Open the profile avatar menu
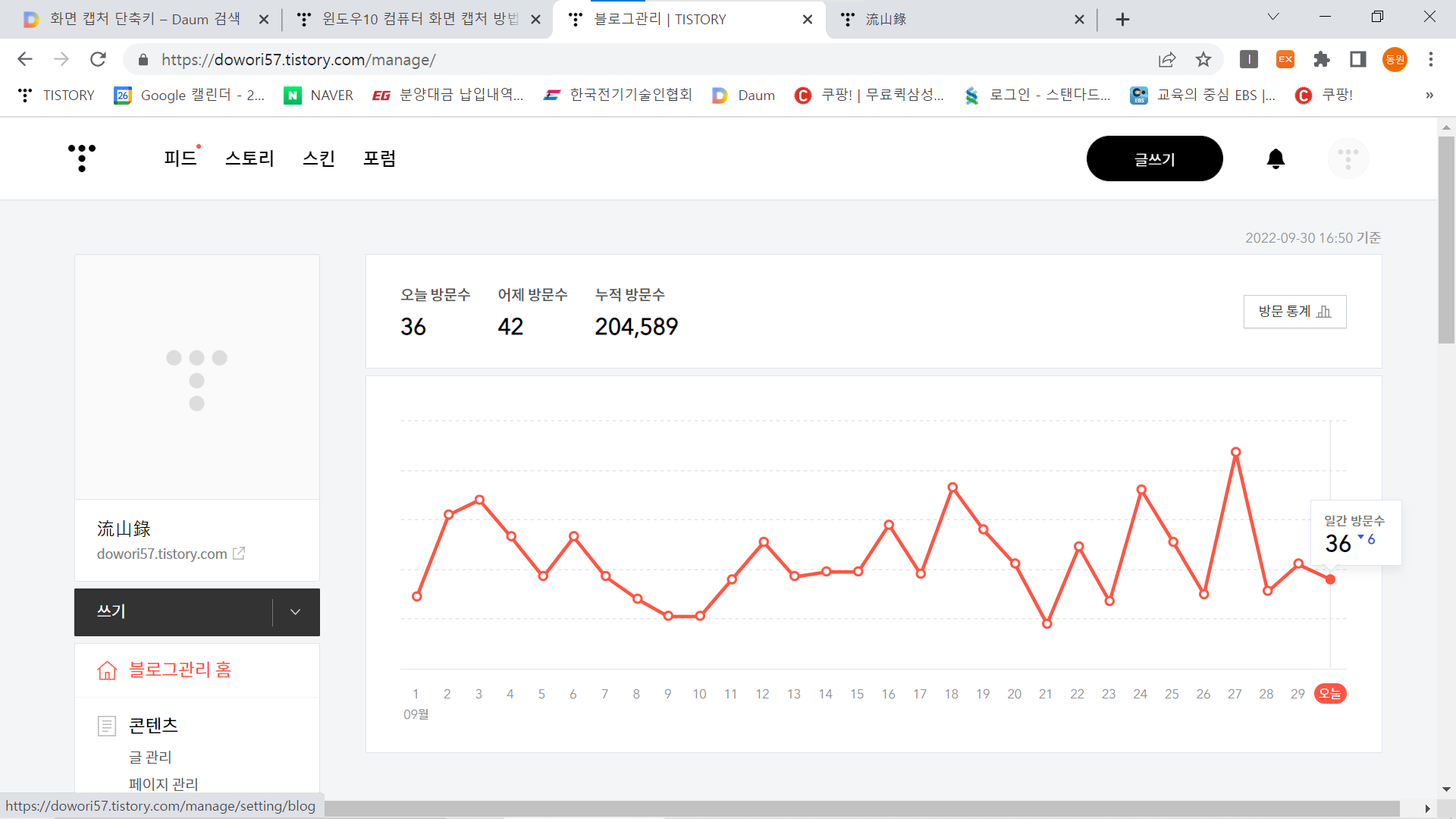 tap(1348, 158)
